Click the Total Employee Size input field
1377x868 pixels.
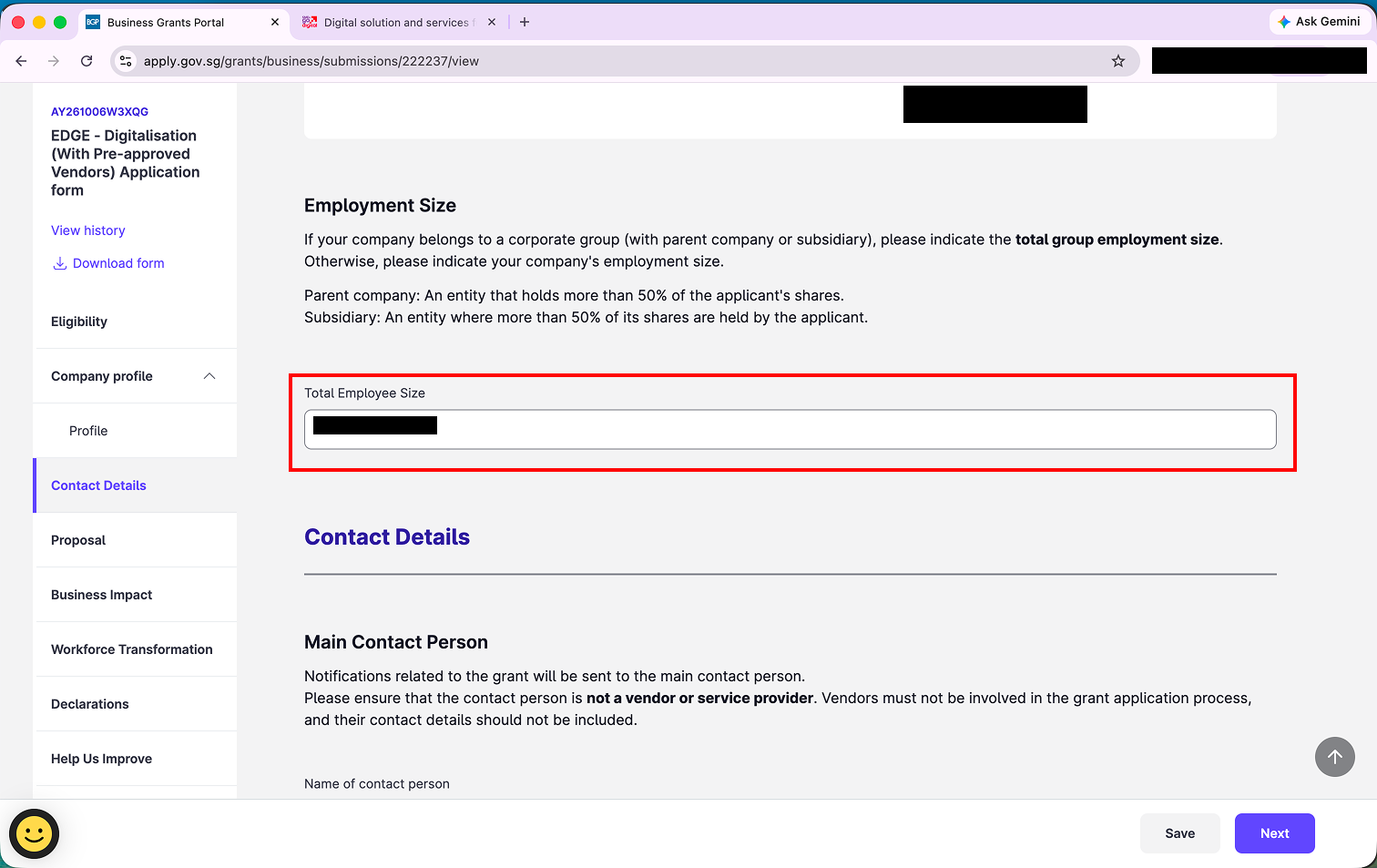tap(790, 429)
